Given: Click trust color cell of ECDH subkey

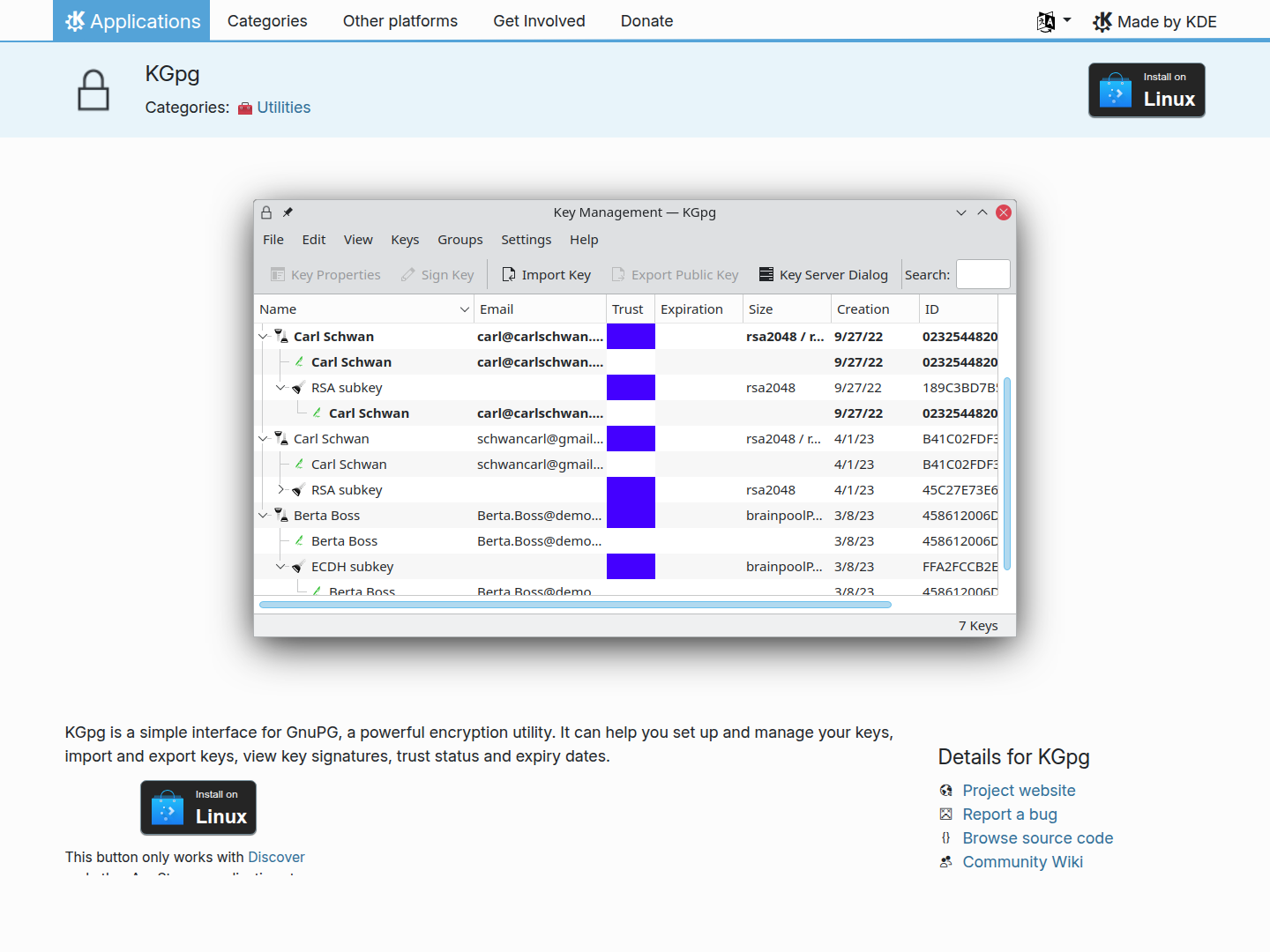Looking at the screenshot, I should pyautogui.click(x=631, y=567).
